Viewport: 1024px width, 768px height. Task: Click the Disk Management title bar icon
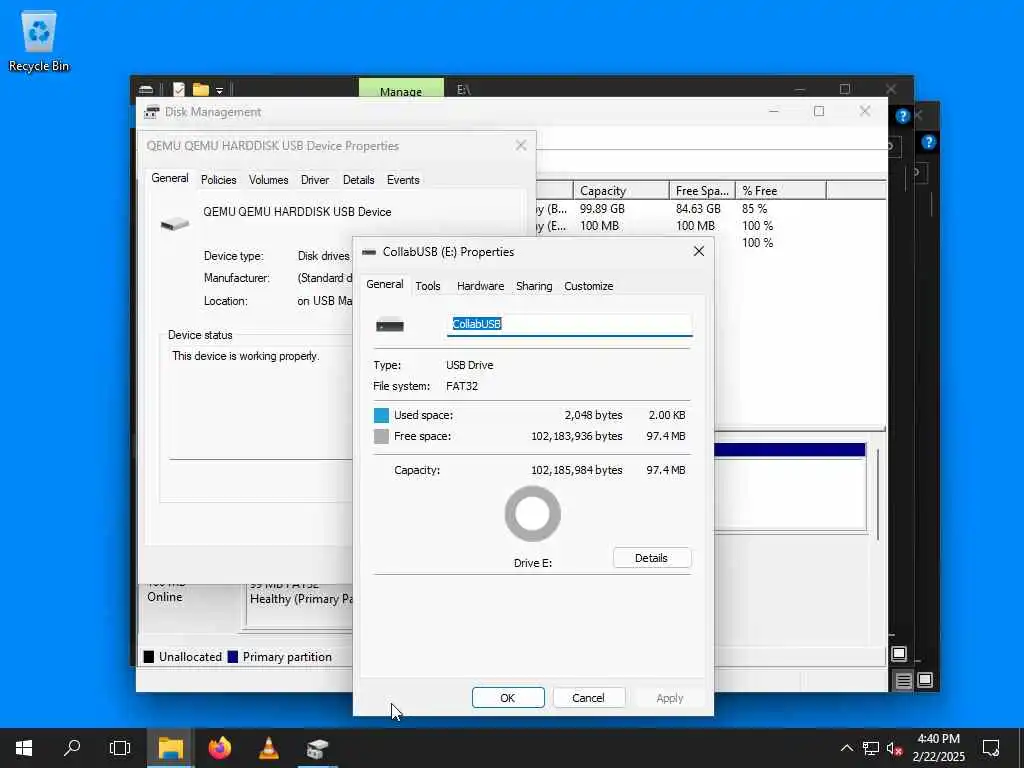(x=152, y=112)
